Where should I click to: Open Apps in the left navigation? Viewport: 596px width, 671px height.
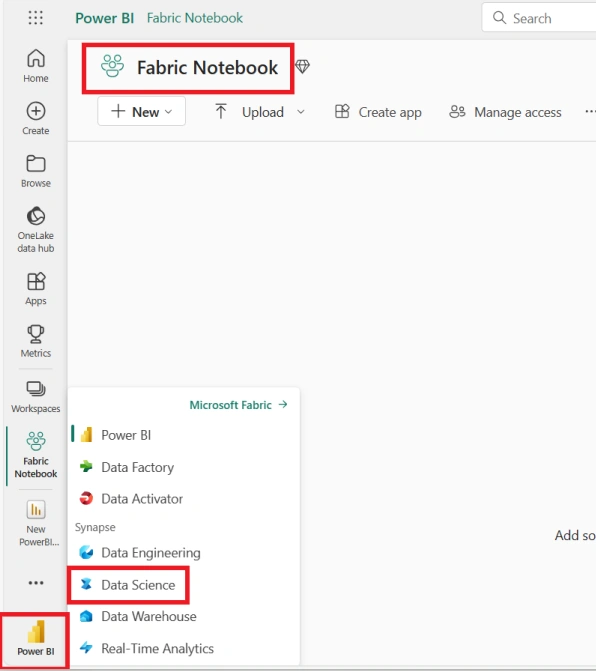[x=36, y=289]
